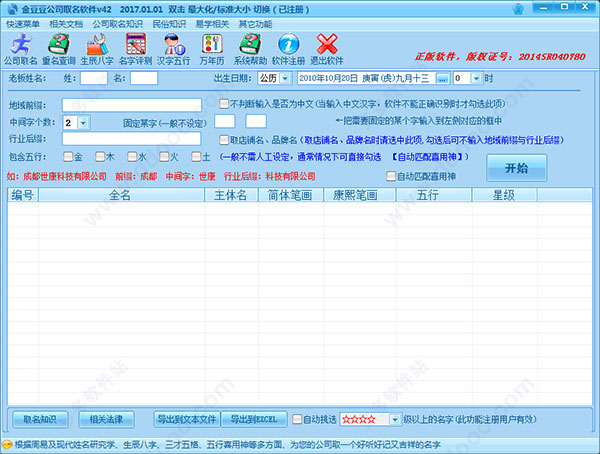Screen dimensions: 600x454
Task: Open the 其它功能 menu
Action: click(x=255, y=24)
